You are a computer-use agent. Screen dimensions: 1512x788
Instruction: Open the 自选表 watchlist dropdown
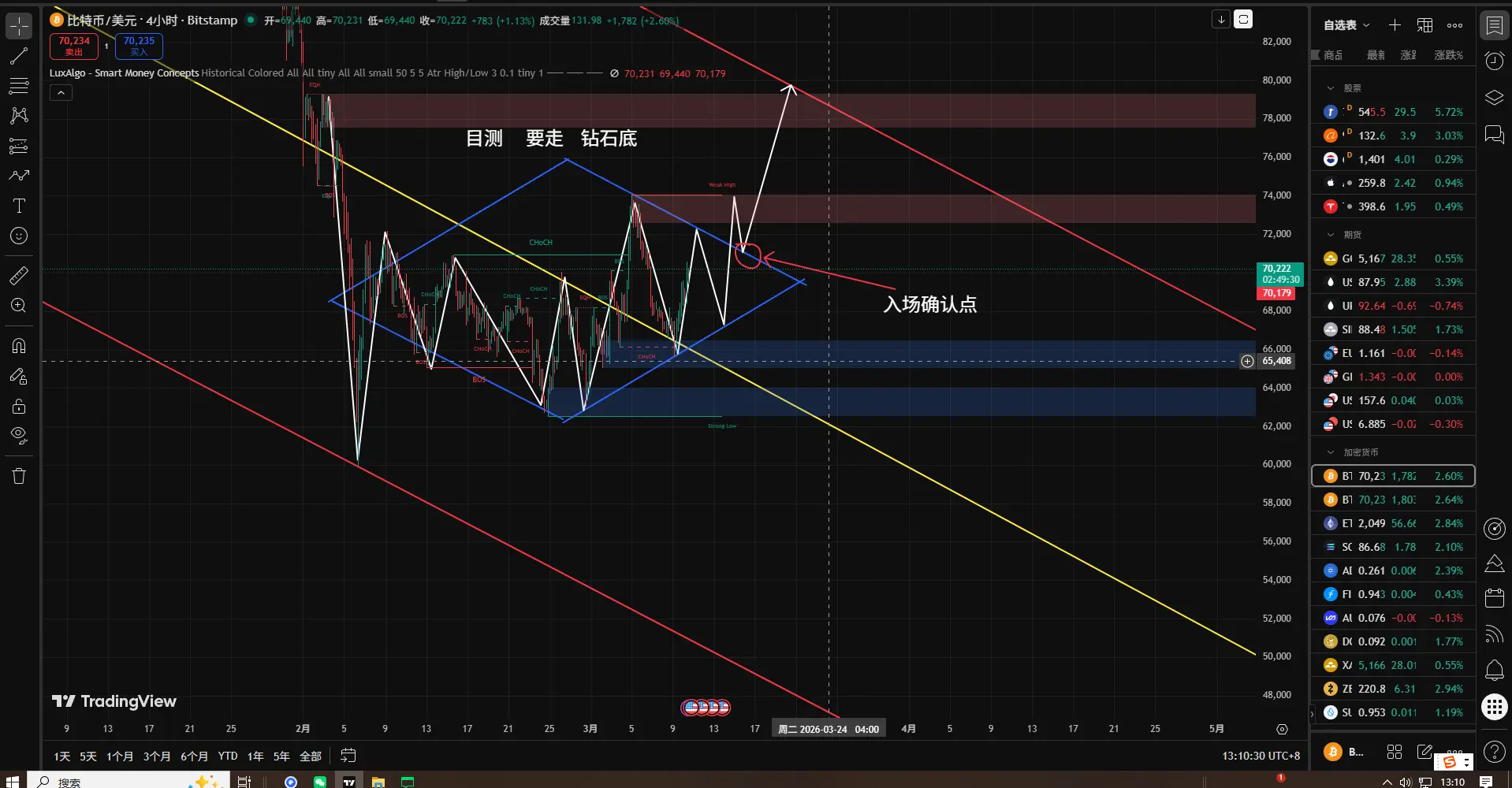1346,25
